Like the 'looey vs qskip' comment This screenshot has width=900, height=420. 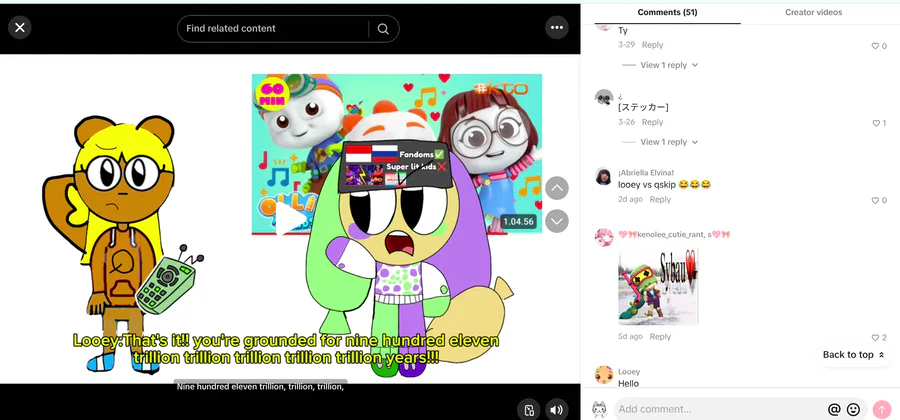tap(875, 200)
